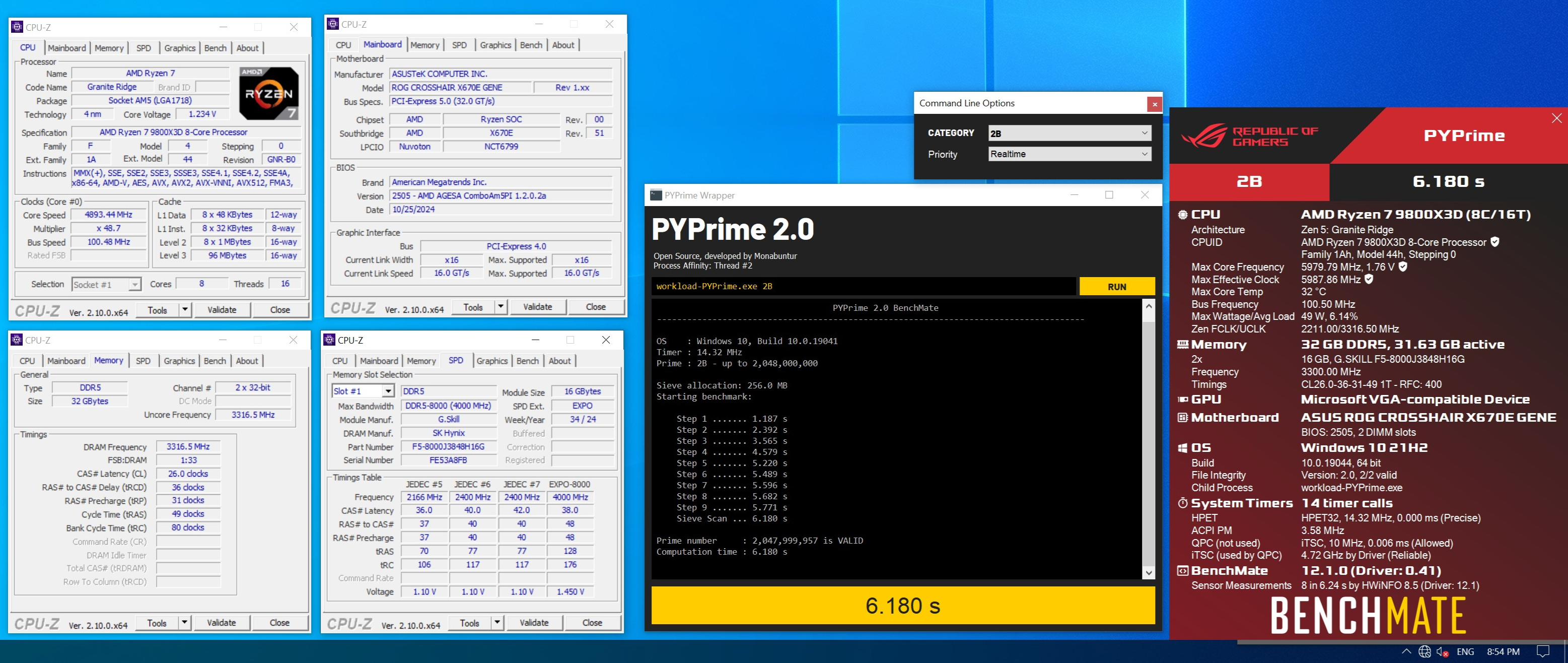The height and width of the screenshot is (663, 1568).
Task: Click the AMD Ryzen 7 logo image
Action: pos(269,93)
